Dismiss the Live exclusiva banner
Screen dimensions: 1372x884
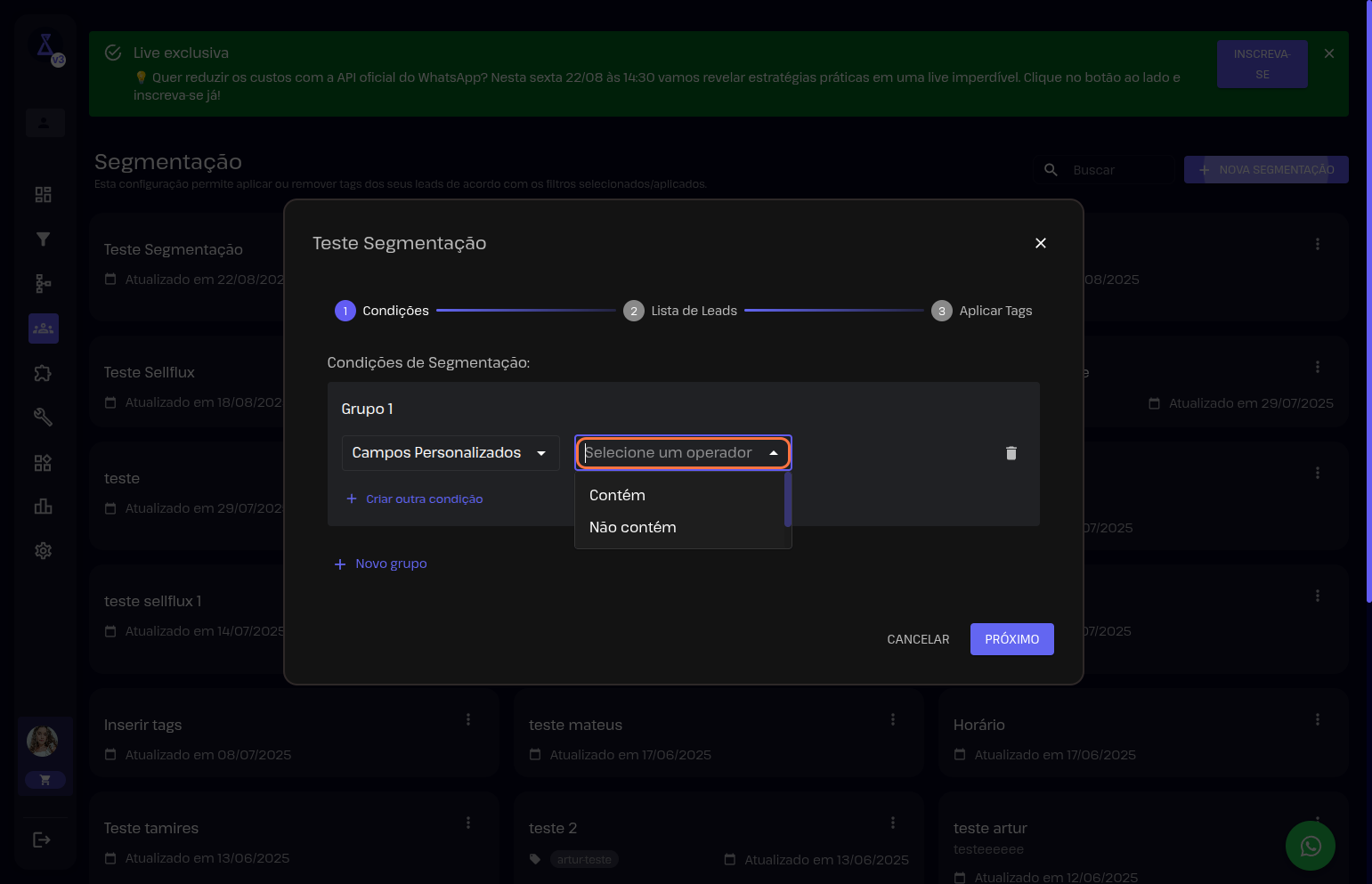click(1329, 53)
